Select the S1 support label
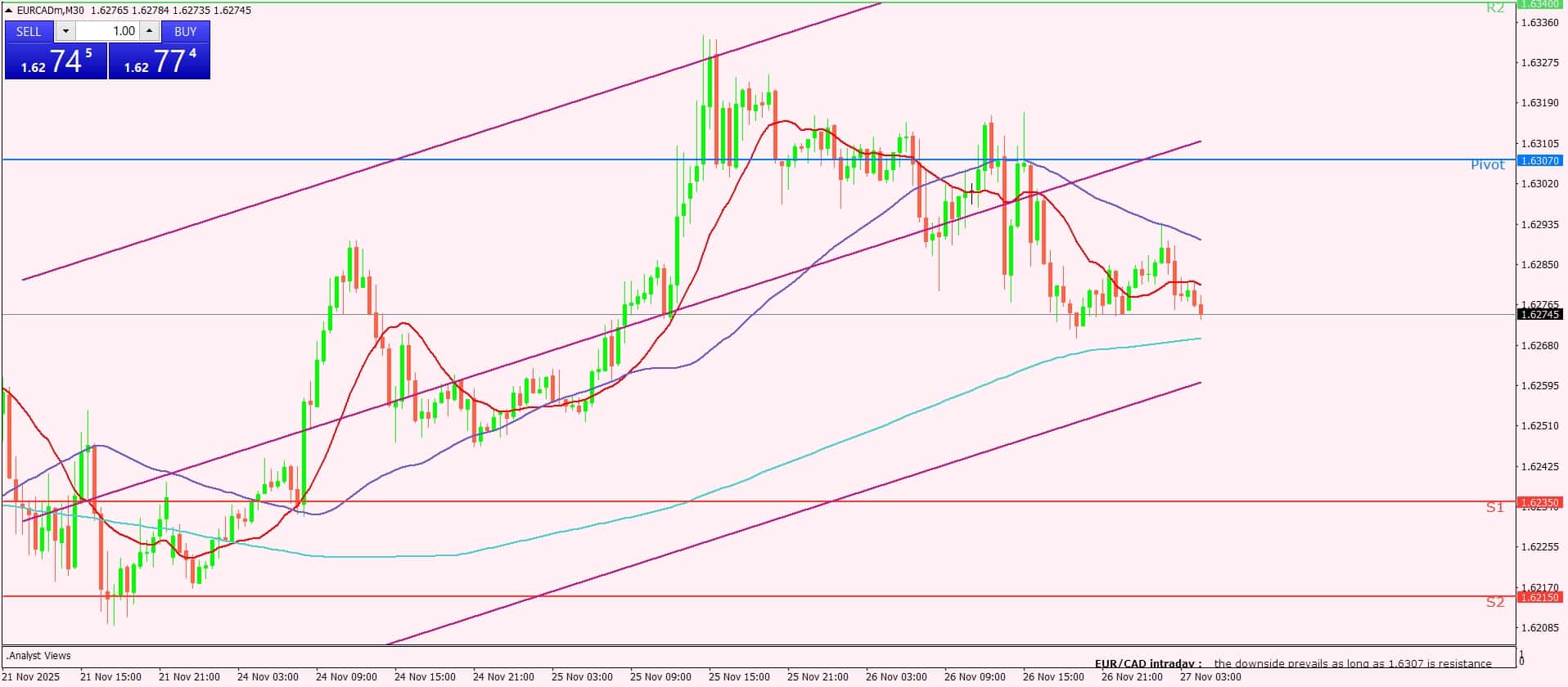Viewport: 1568px width, 687px height. pyautogui.click(x=1495, y=508)
